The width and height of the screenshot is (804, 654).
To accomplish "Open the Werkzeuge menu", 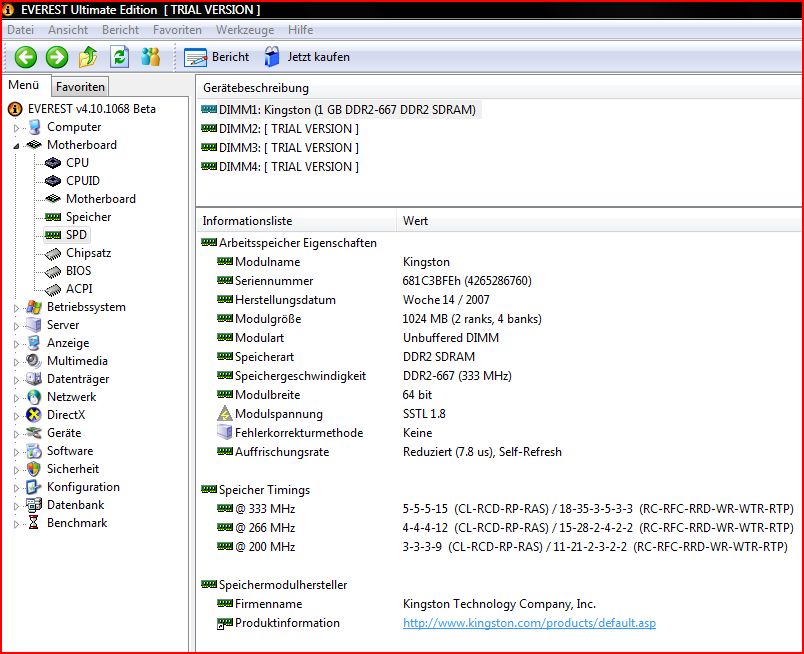I will tap(245, 30).
